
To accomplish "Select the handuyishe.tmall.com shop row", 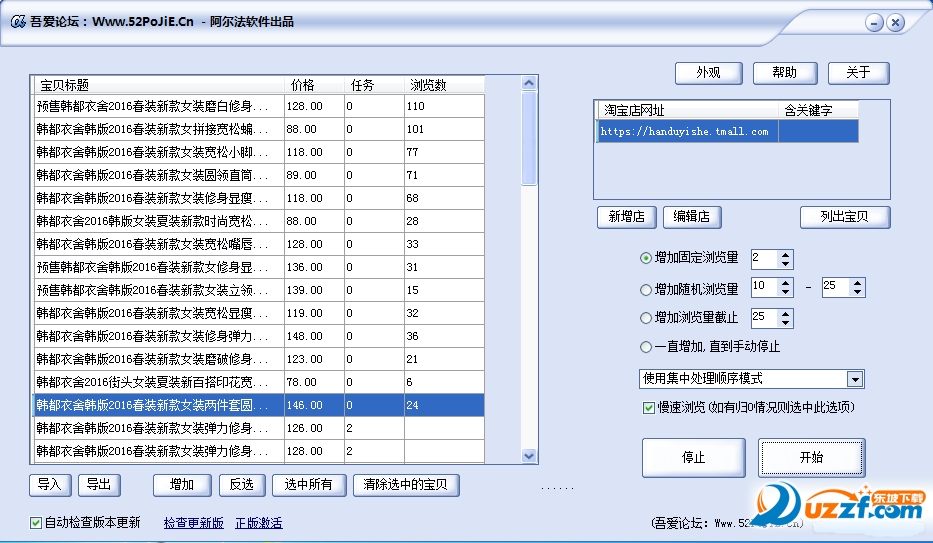I will tap(727, 131).
